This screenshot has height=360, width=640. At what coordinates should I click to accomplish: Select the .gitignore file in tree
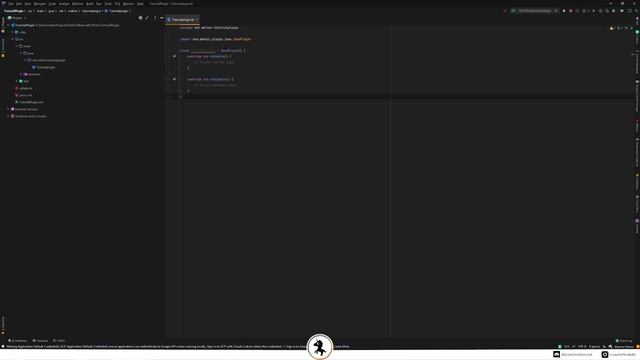[24, 88]
